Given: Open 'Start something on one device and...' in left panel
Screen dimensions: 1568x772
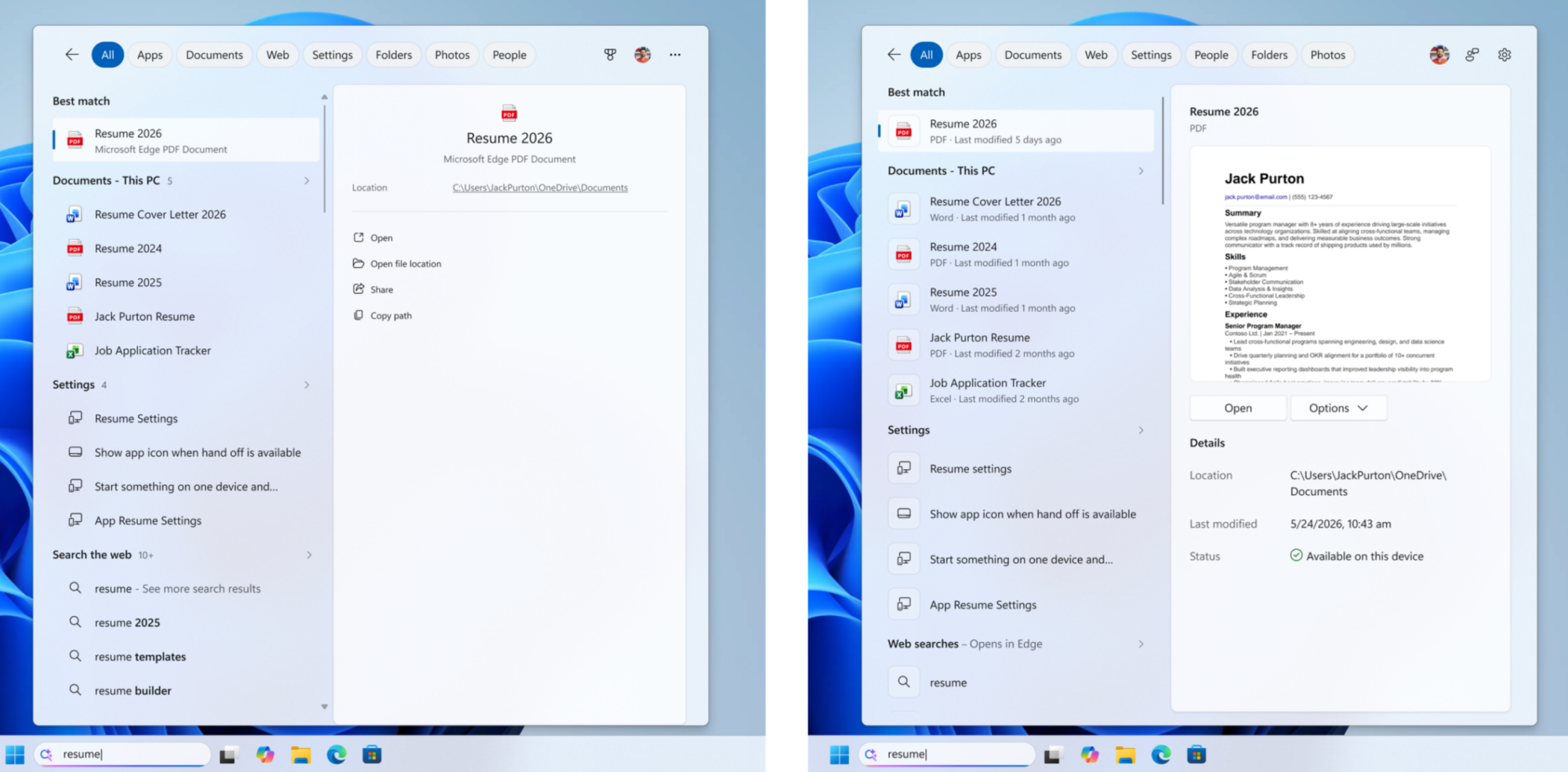Looking at the screenshot, I should tap(186, 487).
